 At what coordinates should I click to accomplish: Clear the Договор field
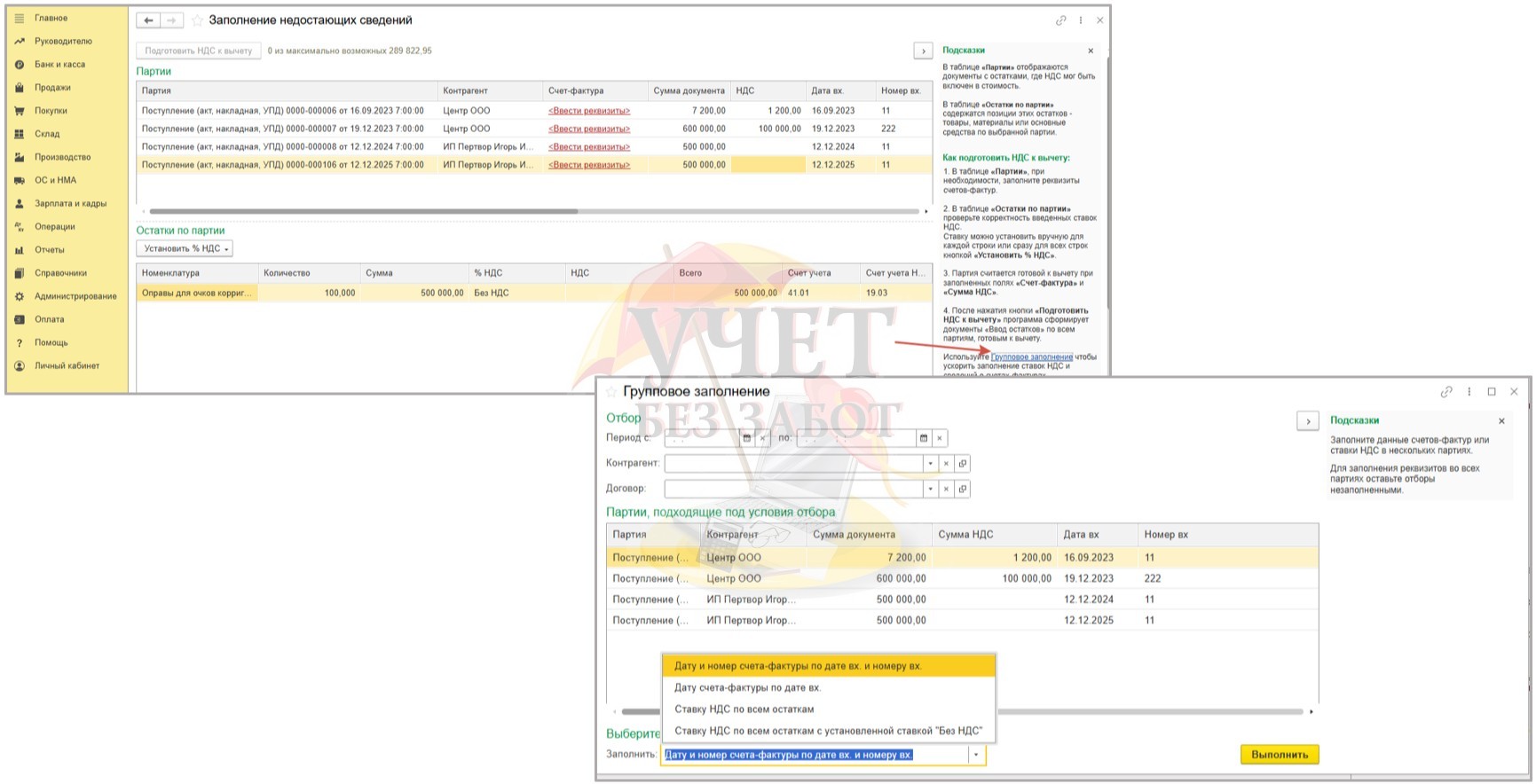tap(947, 489)
